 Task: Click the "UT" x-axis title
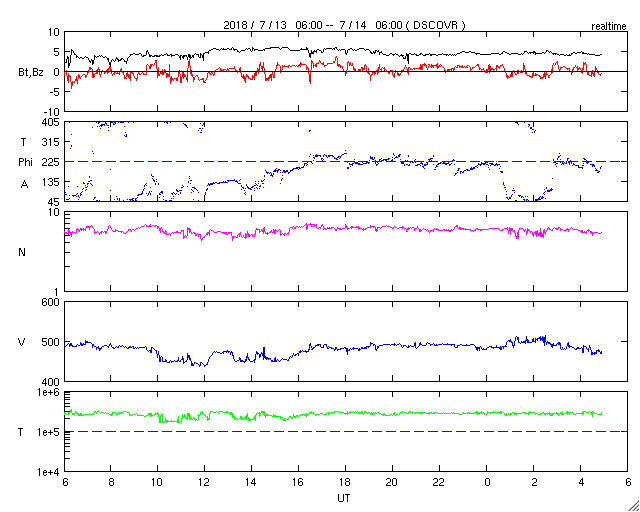(344, 498)
